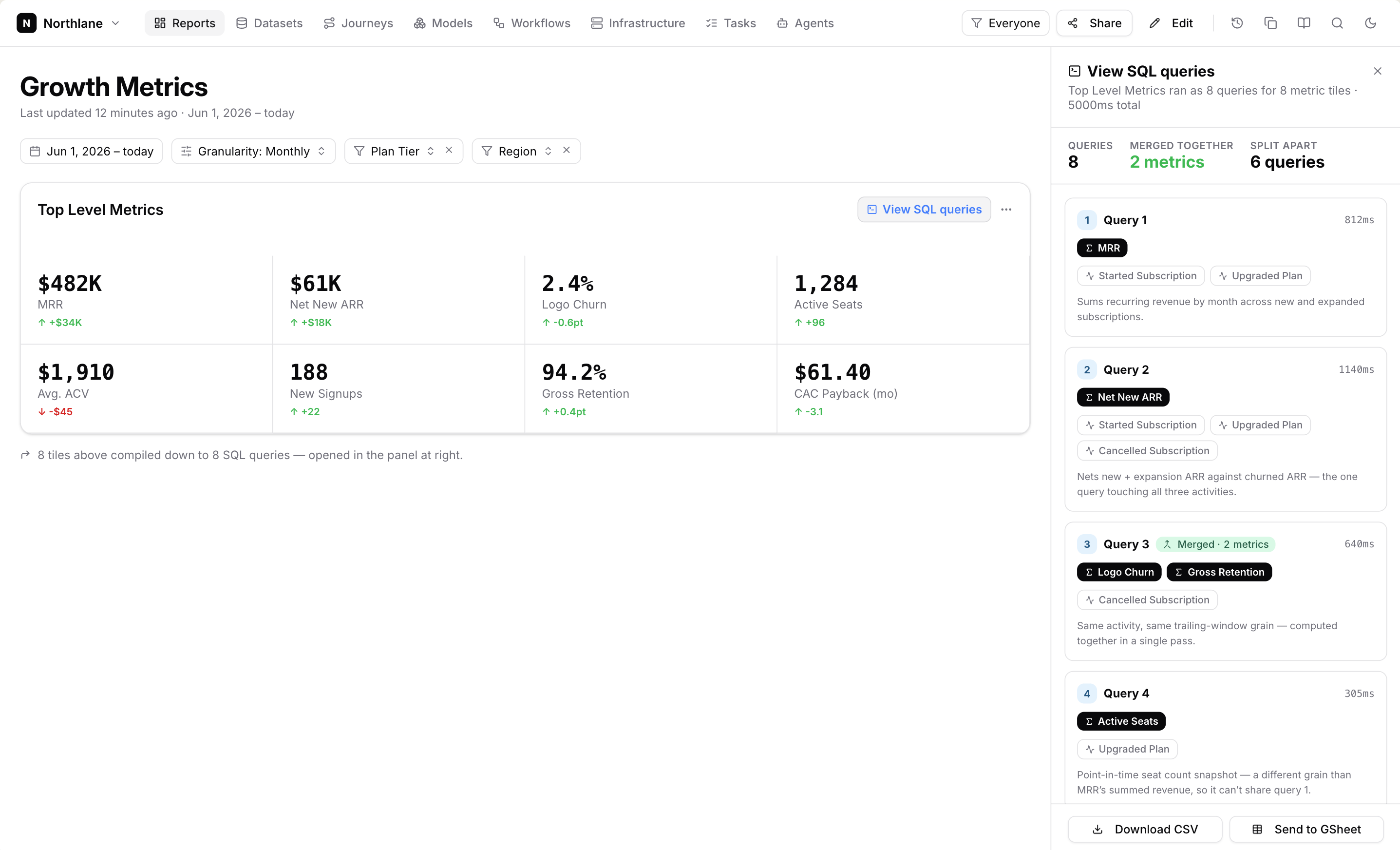Click the View SQL queries button in card
Image resolution: width=1400 pixels, height=850 pixels.
[x=924, y=210]
